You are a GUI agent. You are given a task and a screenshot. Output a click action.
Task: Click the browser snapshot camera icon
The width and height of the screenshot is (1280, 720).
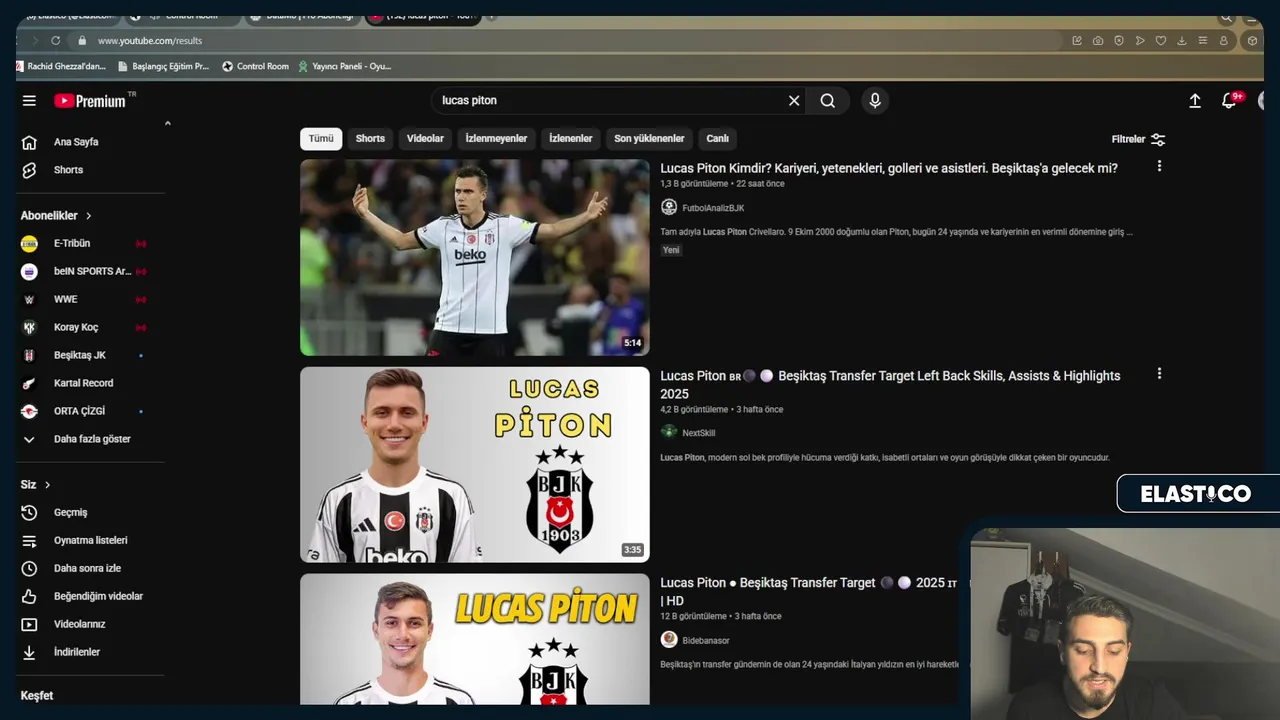click(1098, 41)
